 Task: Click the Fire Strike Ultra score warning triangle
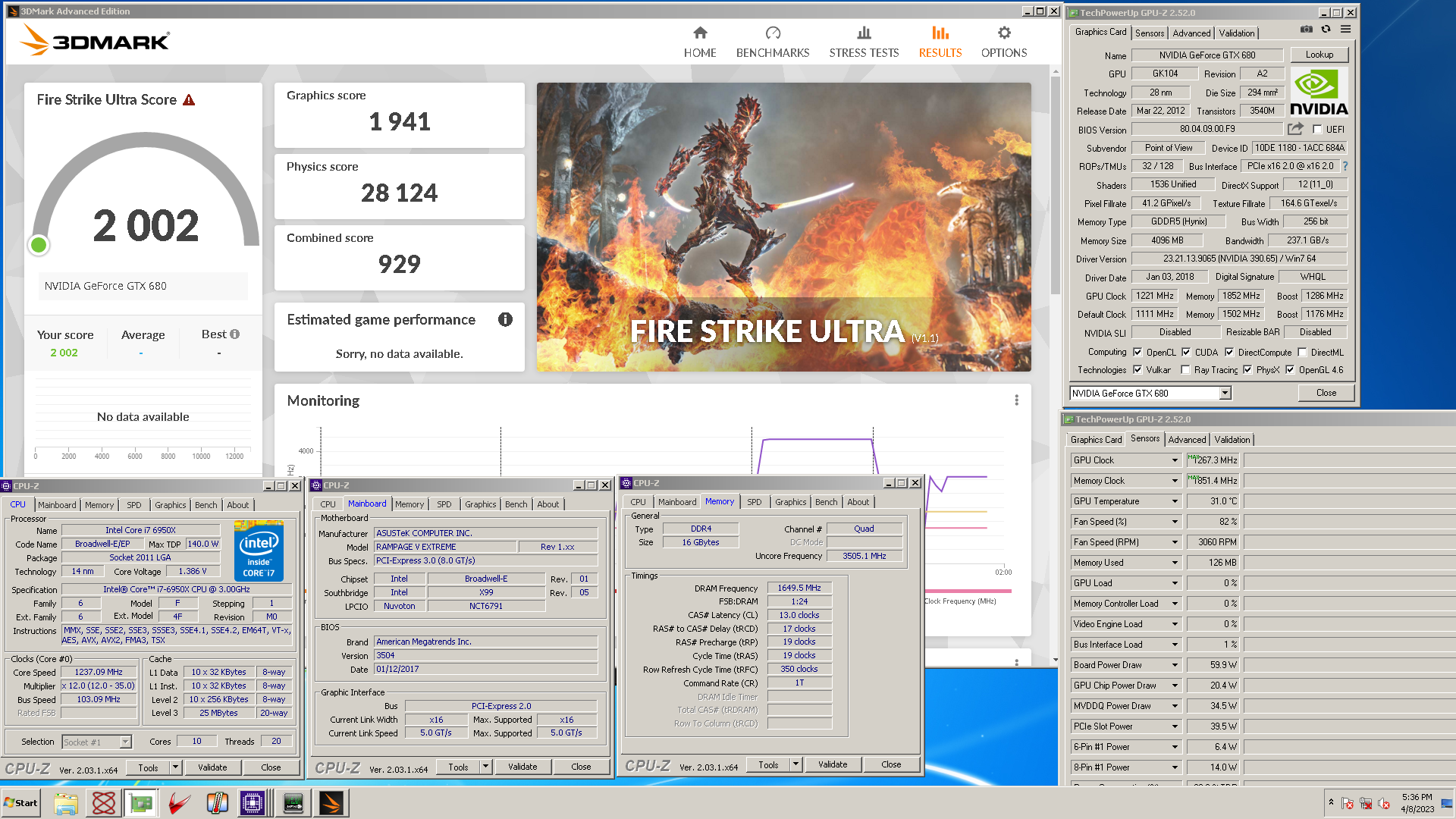(x=189, y=100)
